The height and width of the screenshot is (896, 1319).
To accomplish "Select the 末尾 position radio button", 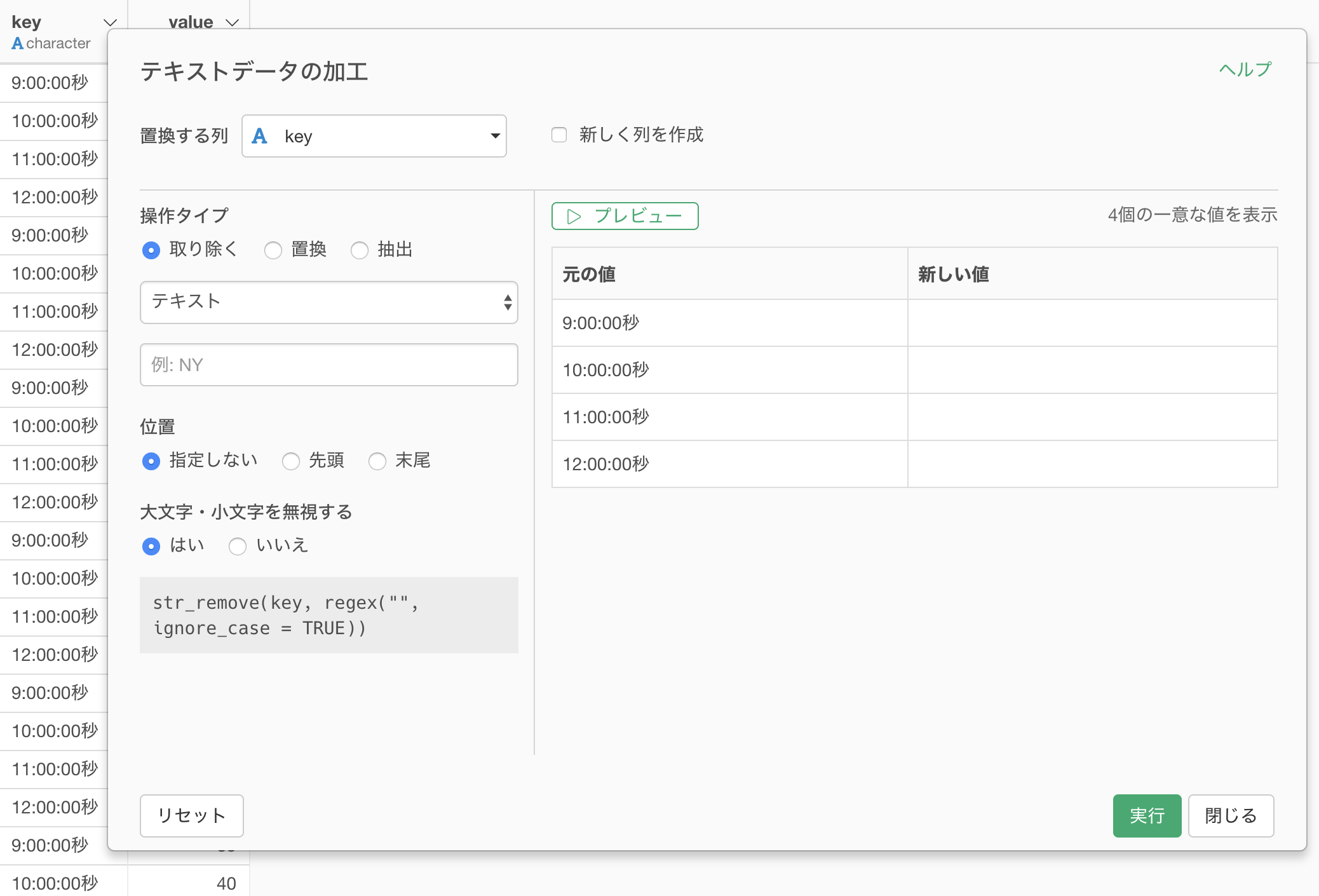I will pyautogui.click(x=377, y=461).
